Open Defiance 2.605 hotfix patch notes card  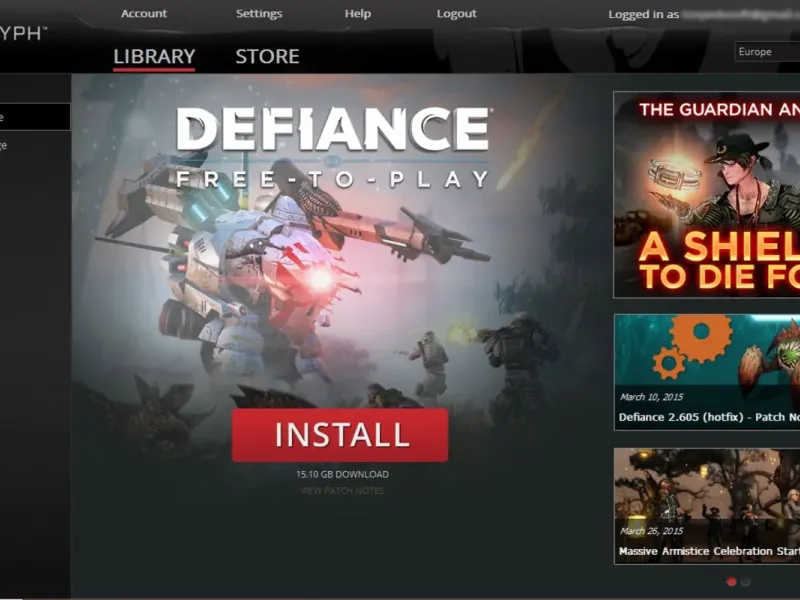(707, 372)
